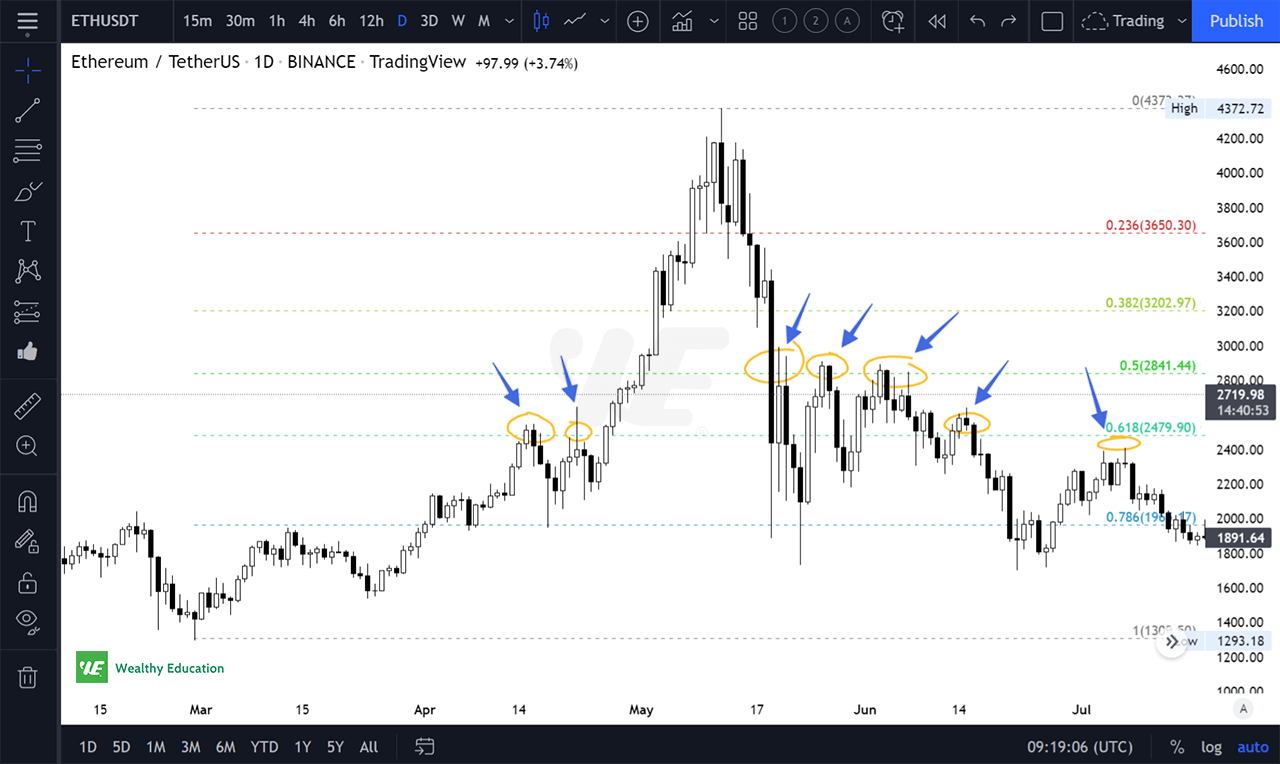The height and width of the screenshot is (764, 1280).
Task: Redo the last chart action
Action: (1009, 21)
